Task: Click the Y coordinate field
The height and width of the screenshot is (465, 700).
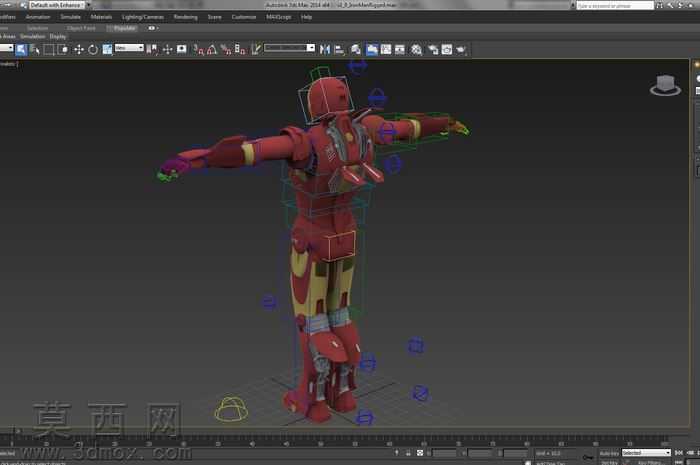Action: coord(480,453)
